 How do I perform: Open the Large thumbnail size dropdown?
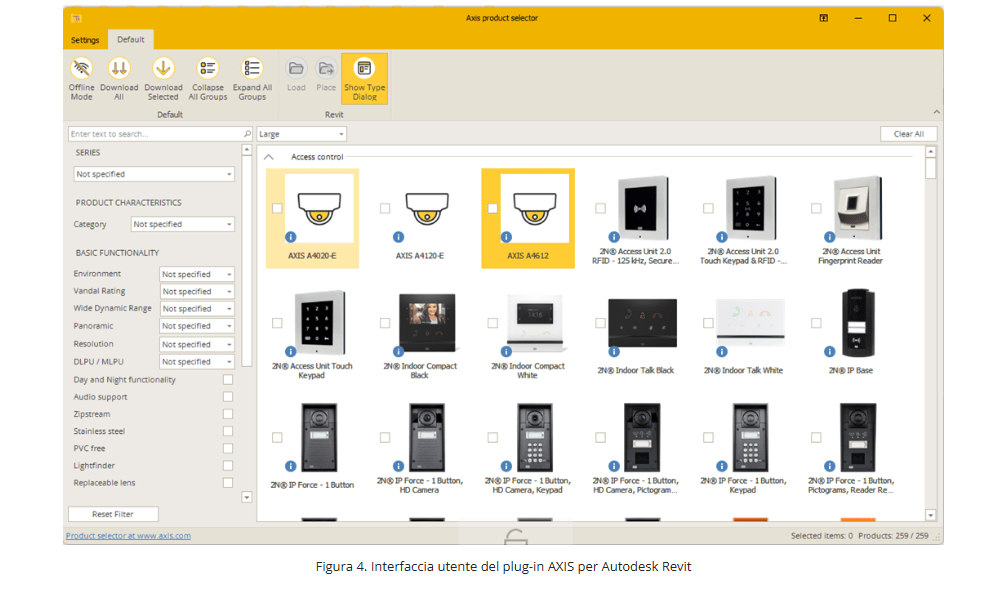[x=301, y=134]
